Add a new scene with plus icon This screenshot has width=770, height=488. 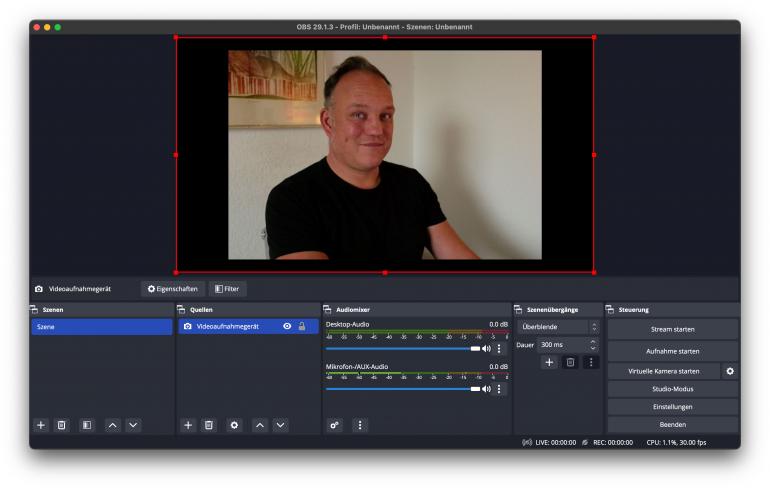click(41, 425)
